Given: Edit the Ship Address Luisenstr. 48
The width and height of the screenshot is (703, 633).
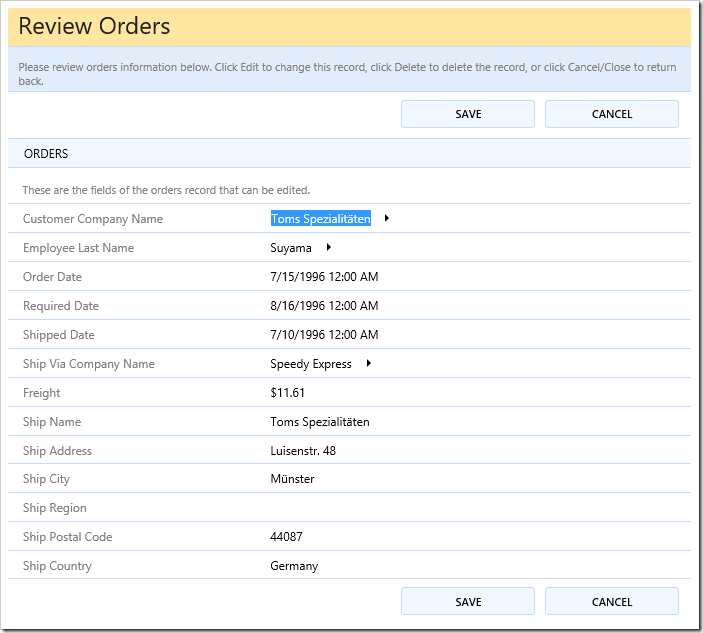Looking at the screenshot, I should [x=303, y=451].
